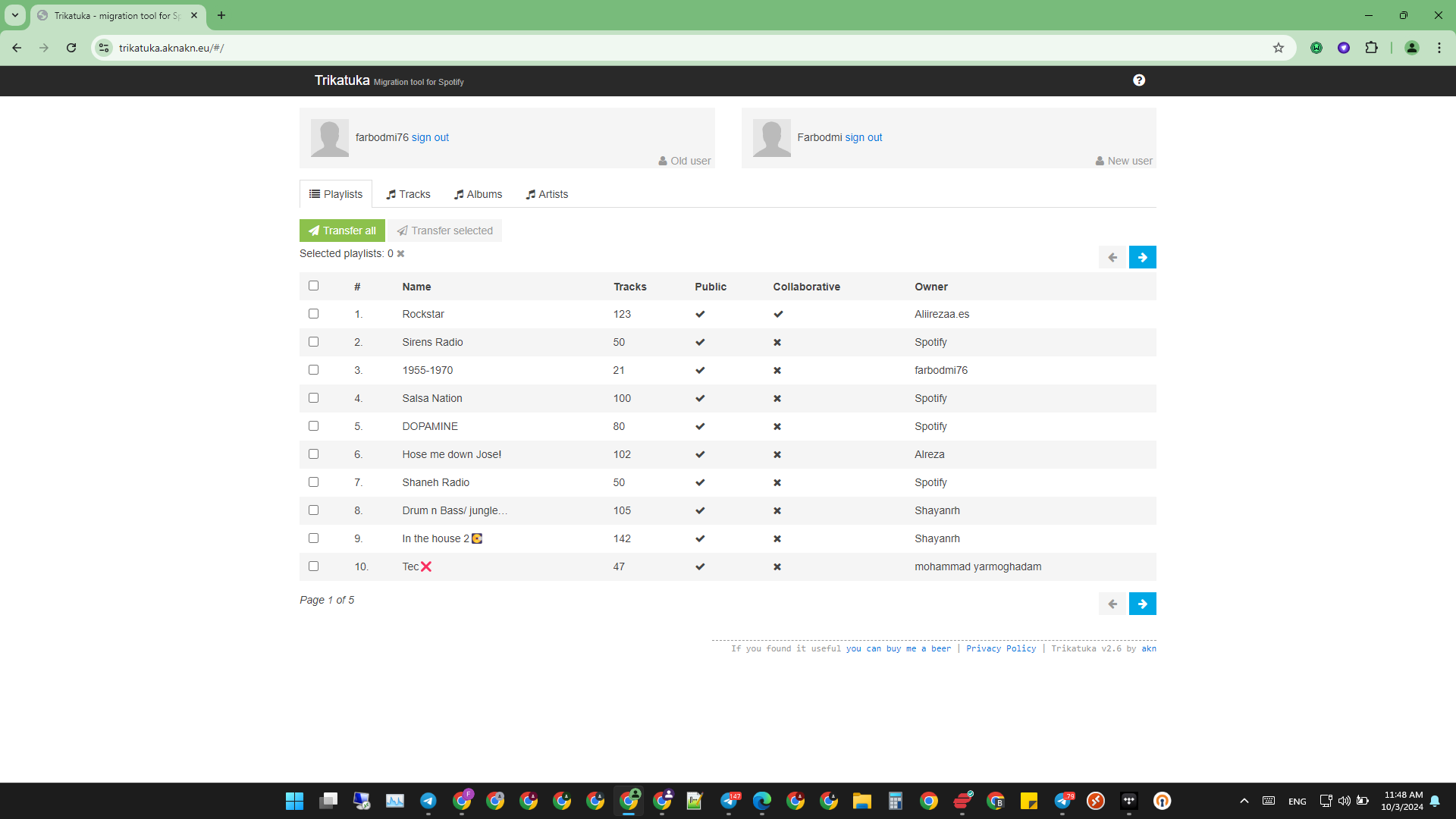Go back in browser history
The image size is (1456, 819).
coord(17,48)
